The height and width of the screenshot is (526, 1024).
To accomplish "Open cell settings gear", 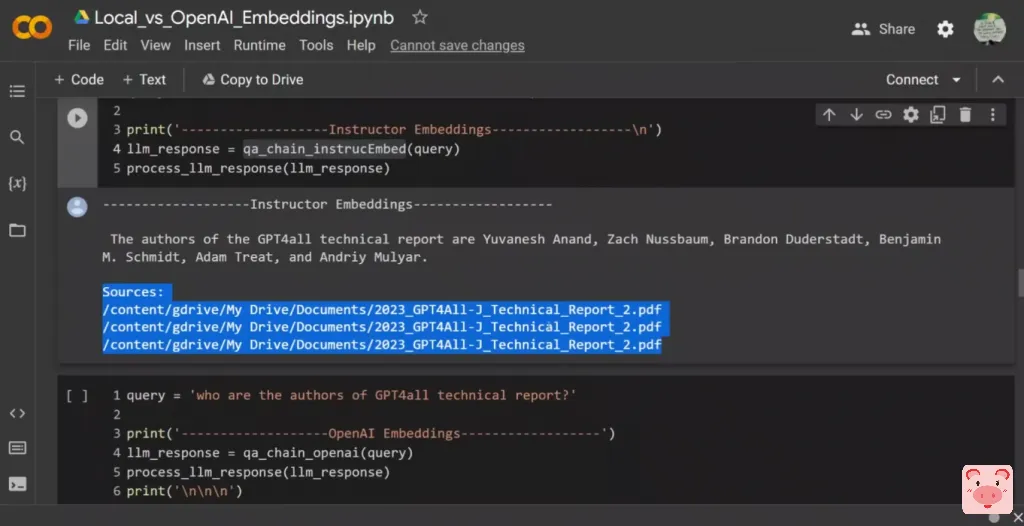I will 910,115.
